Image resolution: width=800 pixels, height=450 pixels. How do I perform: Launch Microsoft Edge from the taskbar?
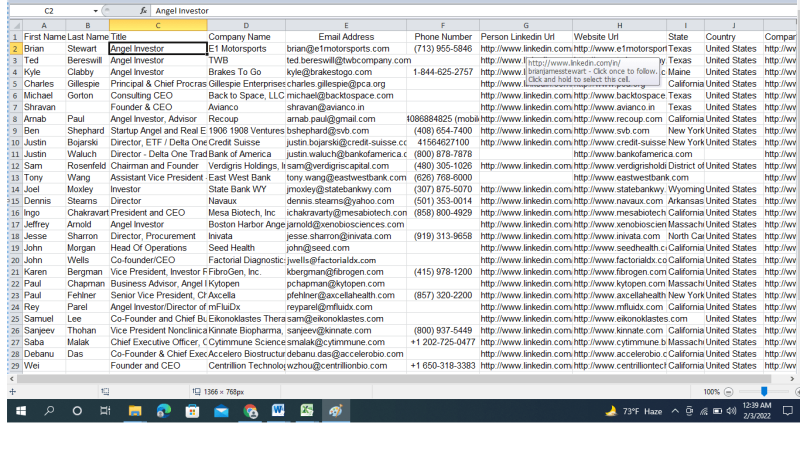164,411
